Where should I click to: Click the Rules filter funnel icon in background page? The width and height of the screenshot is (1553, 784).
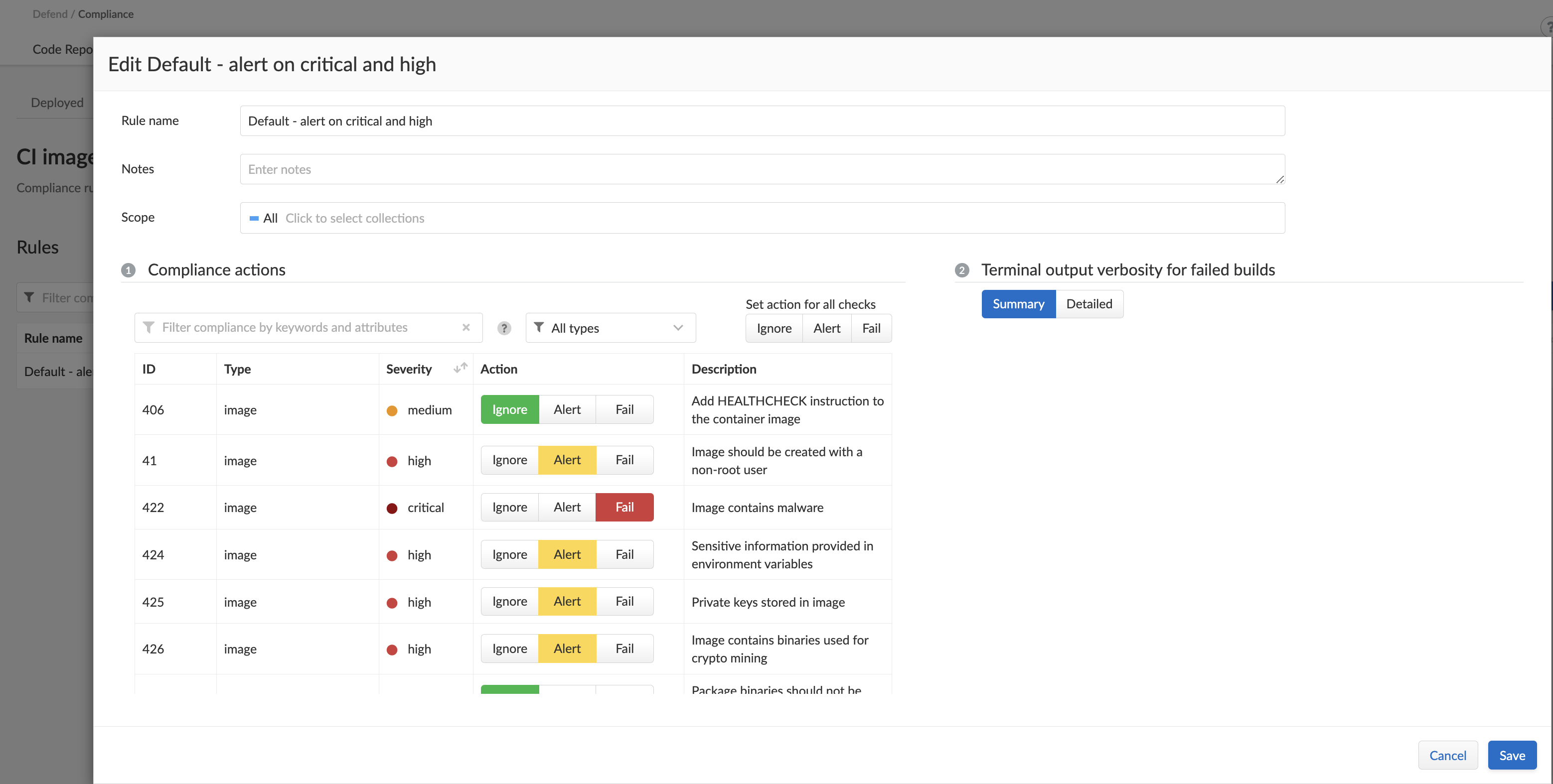point(28,298)
